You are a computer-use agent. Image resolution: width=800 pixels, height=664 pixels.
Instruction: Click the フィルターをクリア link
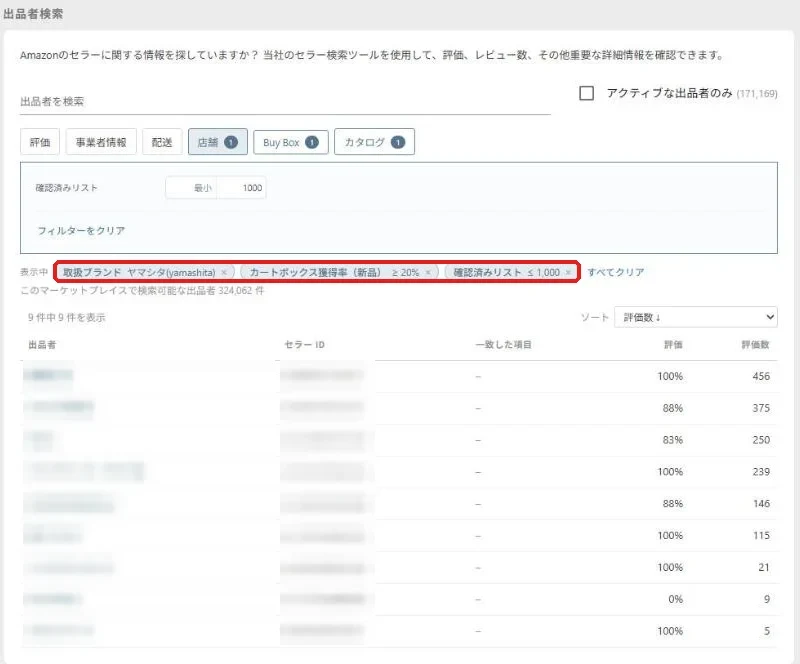click(81, 231)
